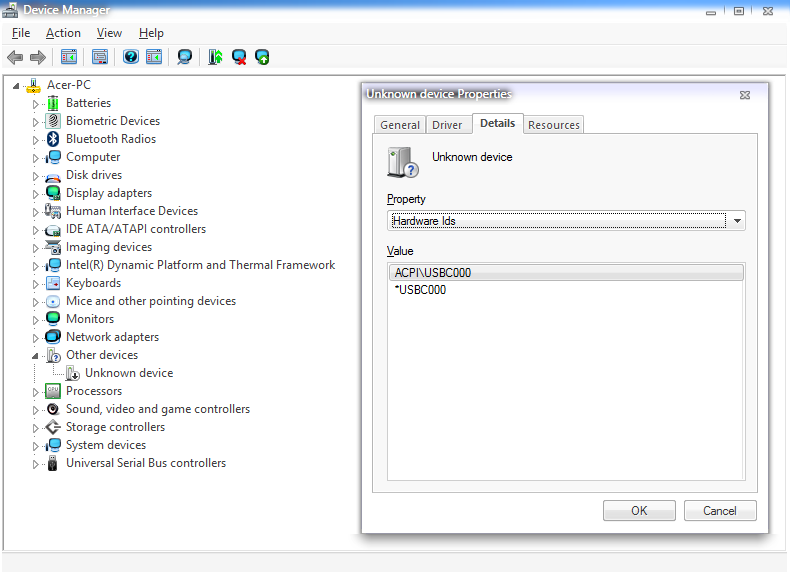Select the Storage controllers label
This screenshot has width=790, height=574.
pyautogui.click(x=115, y=427)
